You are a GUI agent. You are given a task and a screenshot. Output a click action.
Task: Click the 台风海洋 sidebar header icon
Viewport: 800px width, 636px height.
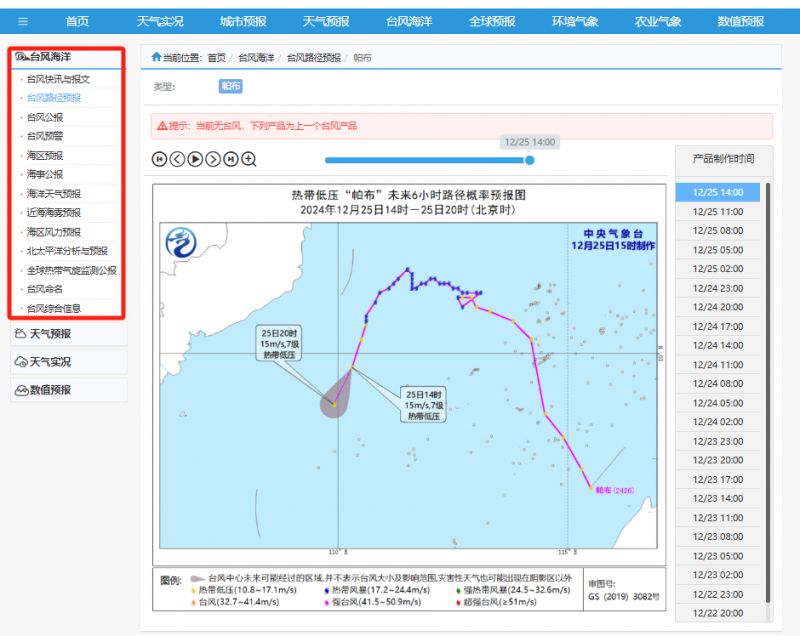point(21,57)
